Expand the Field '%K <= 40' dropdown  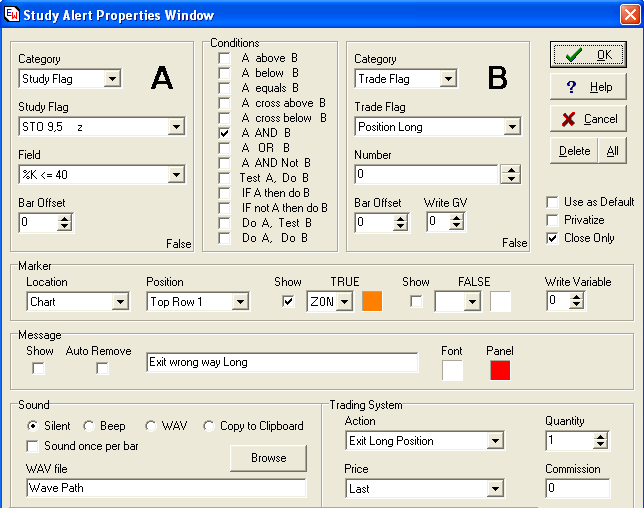coord(176,176)
